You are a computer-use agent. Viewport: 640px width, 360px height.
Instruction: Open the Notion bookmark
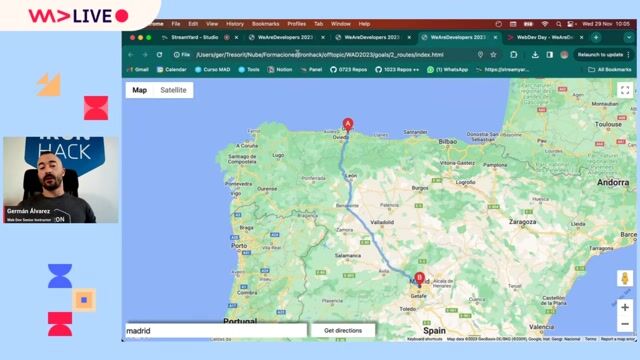click(280, 70)
